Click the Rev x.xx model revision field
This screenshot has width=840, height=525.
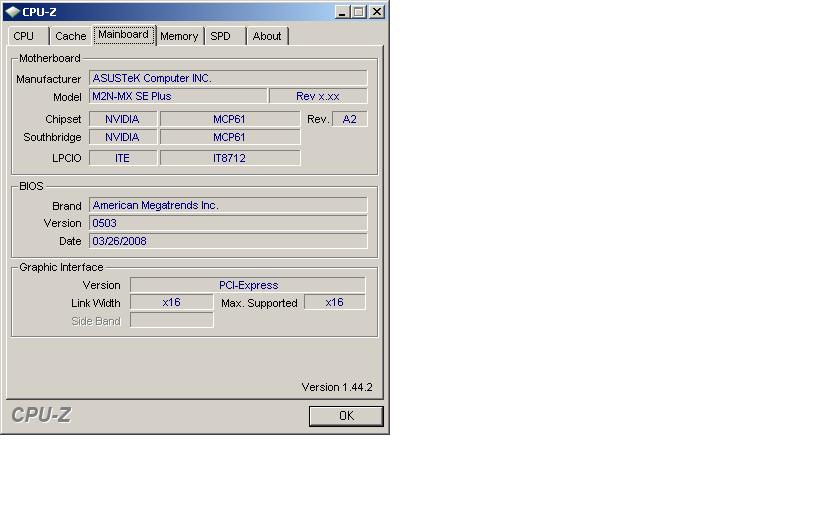click(318, 96)
